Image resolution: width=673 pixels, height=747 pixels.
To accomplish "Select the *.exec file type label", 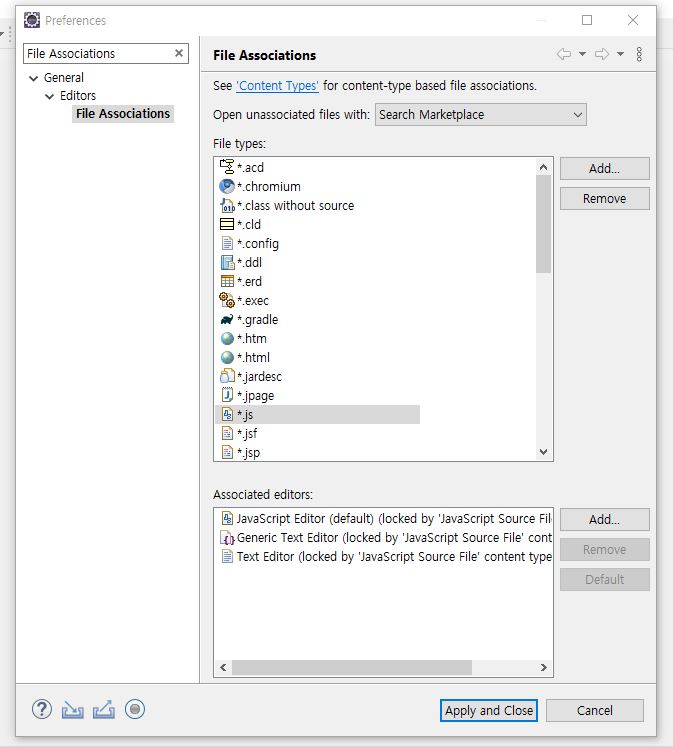I will (x=253, y=301).
